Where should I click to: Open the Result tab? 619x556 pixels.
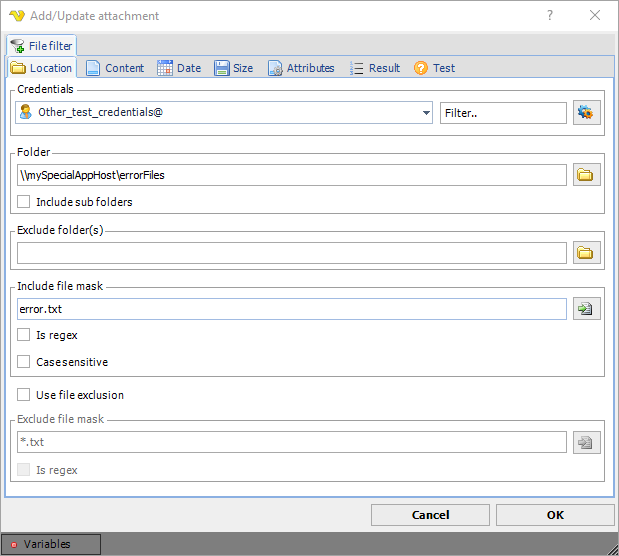click(375, 68)
